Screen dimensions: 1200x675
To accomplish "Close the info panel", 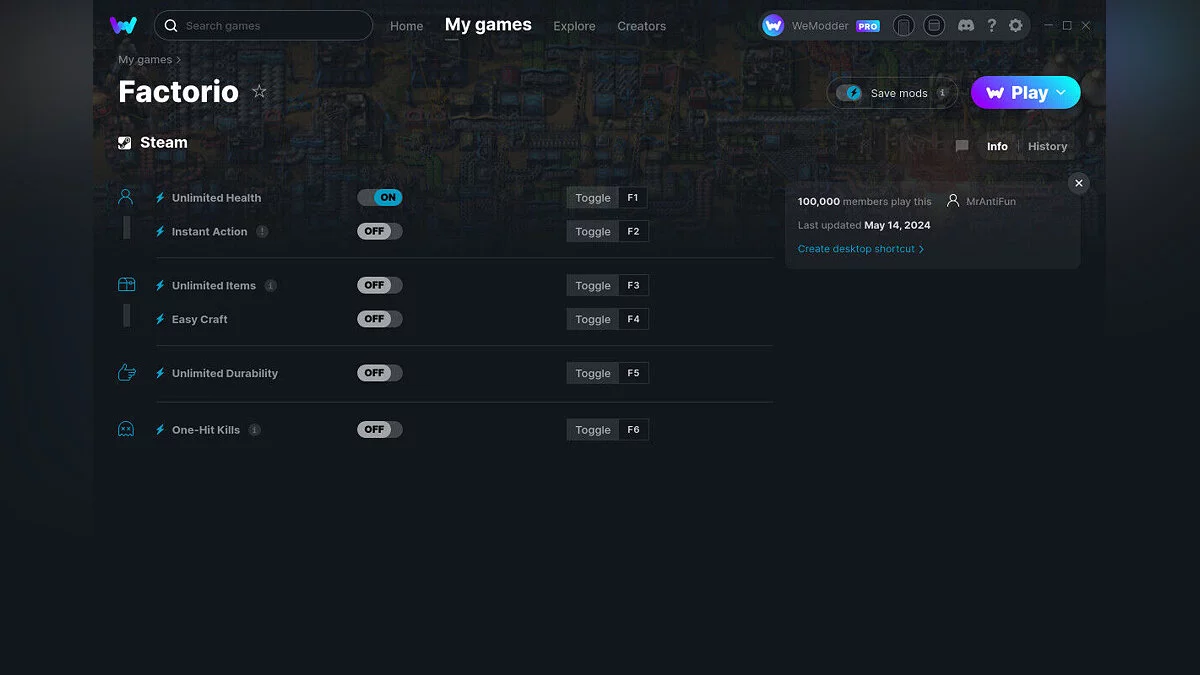I will click(1078, 183).
